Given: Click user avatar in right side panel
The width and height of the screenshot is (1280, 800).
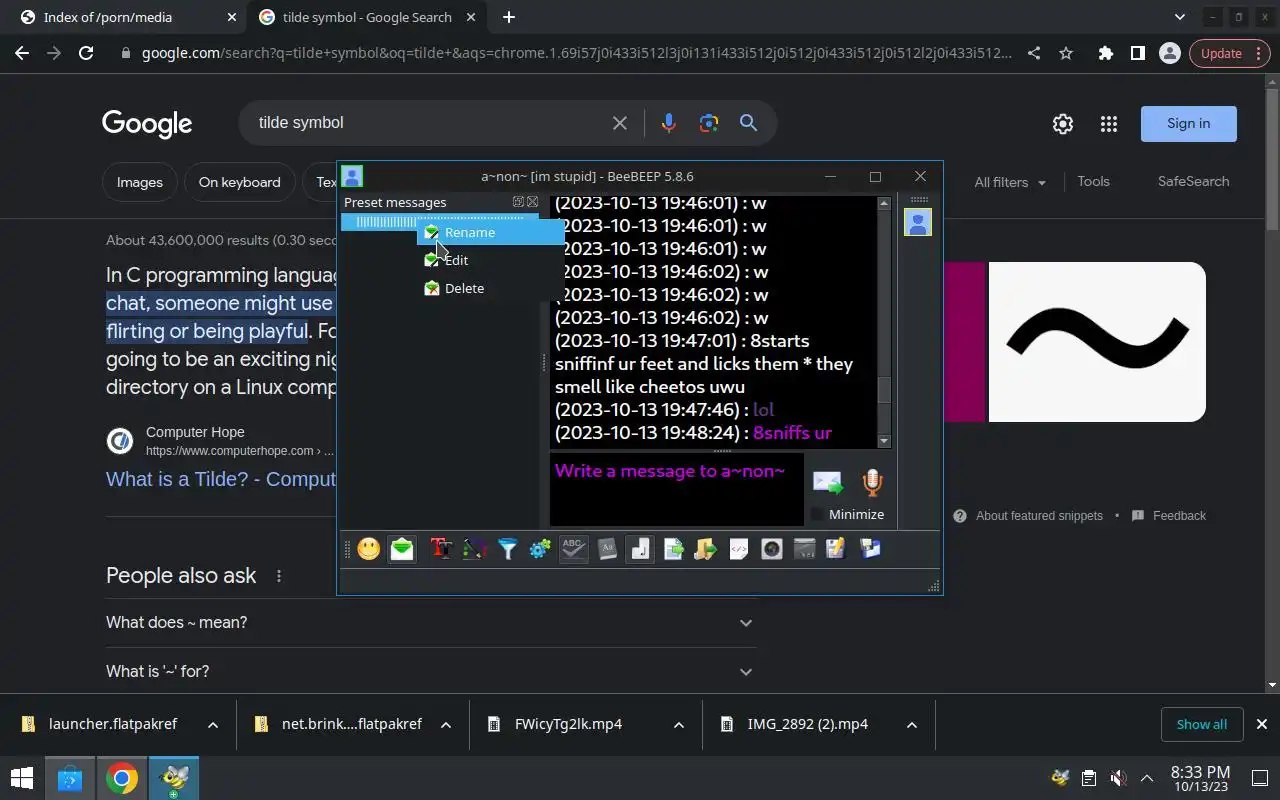Looking at the screenshot, I should pyautogui.click(x=918, y=222).
